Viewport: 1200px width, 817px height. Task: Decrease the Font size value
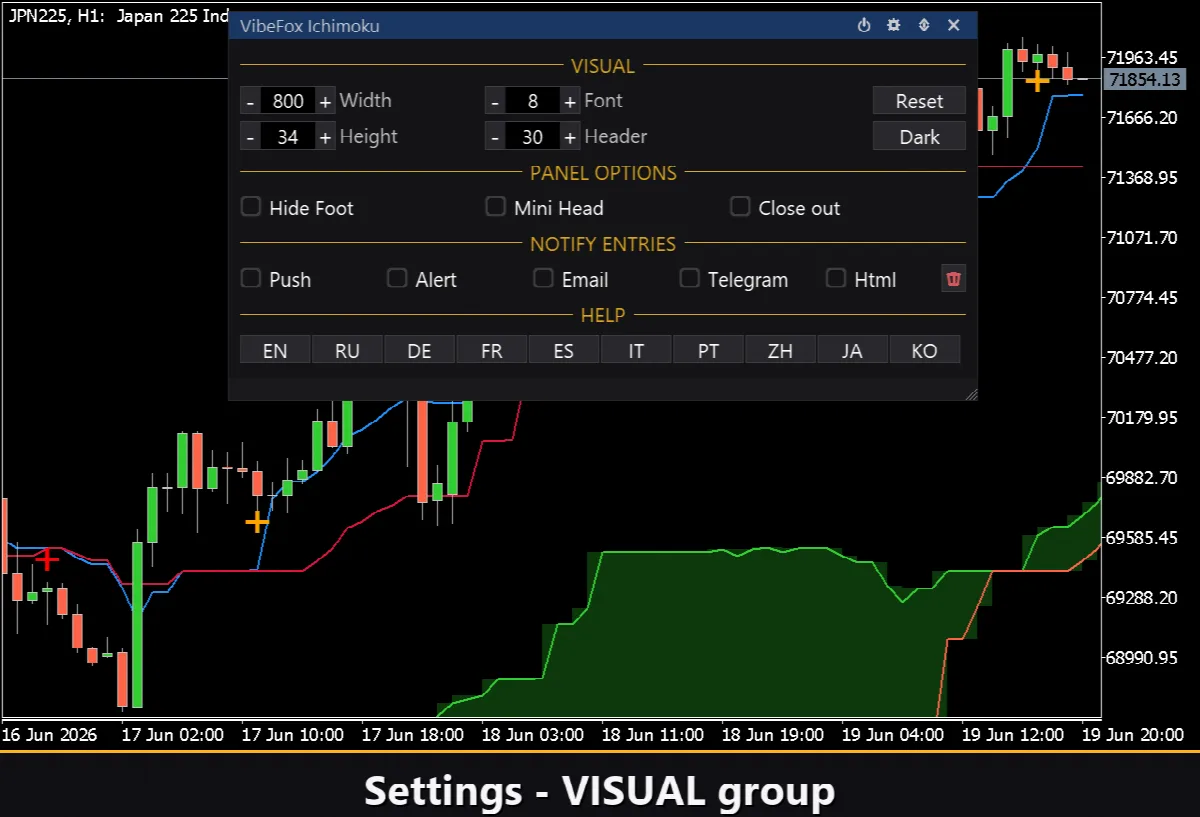coord(495,101)
